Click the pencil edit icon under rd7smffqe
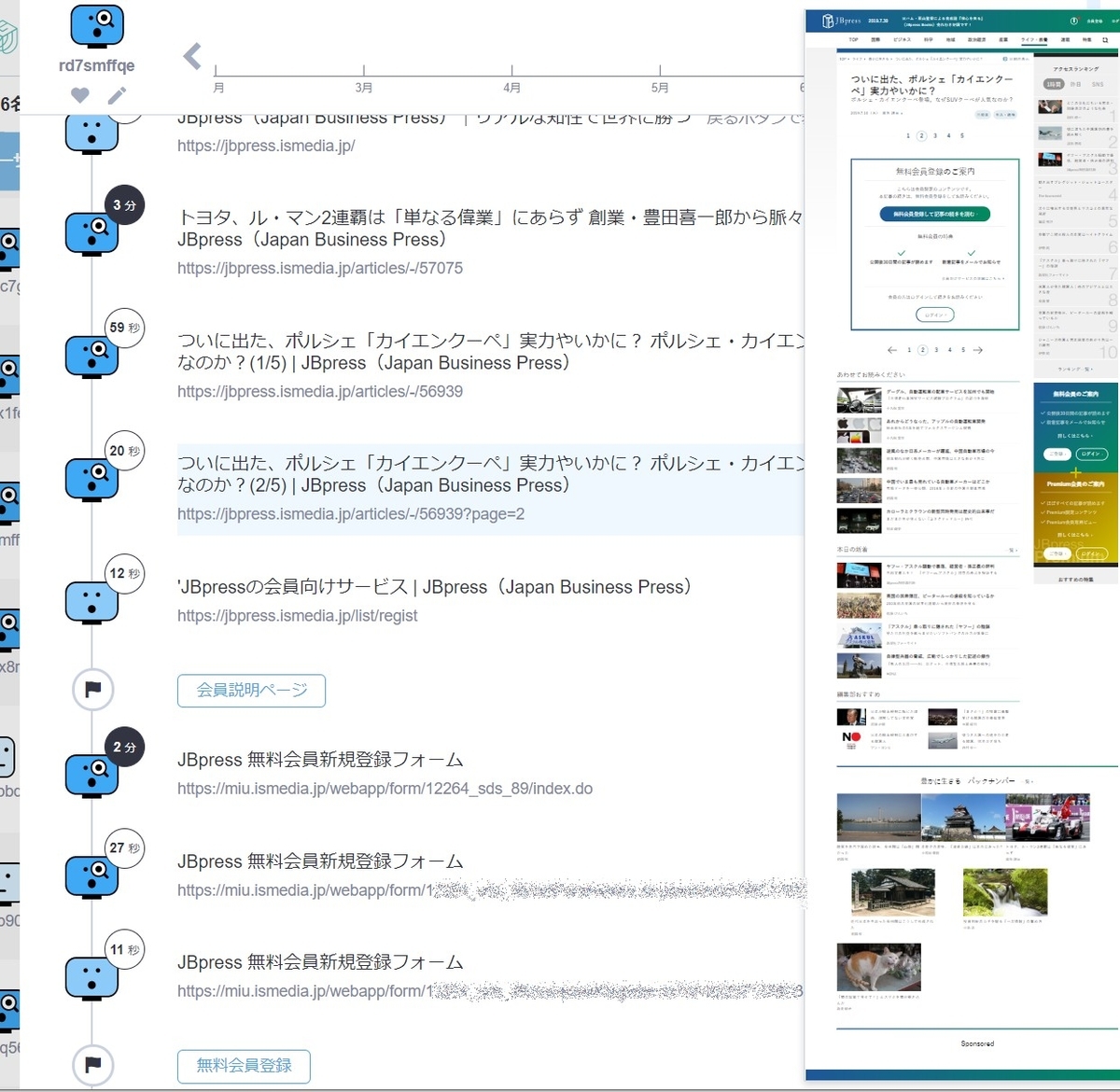Viewport: 1120px width, 1092px height. pyautogui.click(x=117, y=95)
